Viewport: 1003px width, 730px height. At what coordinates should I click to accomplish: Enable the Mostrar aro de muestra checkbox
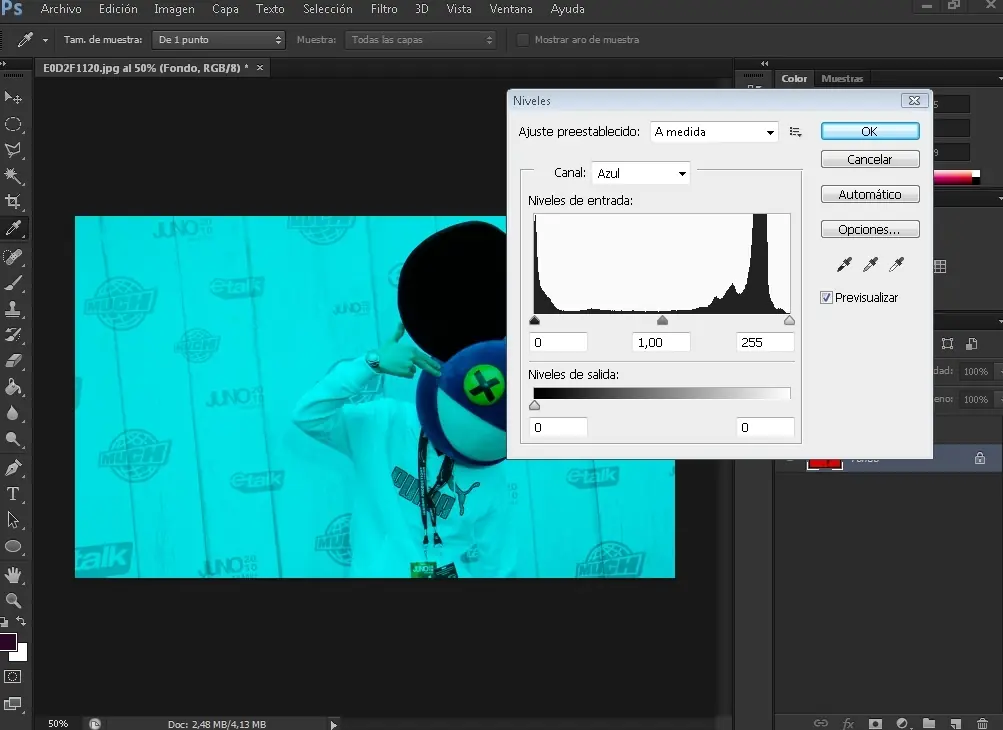coord(523,40)
